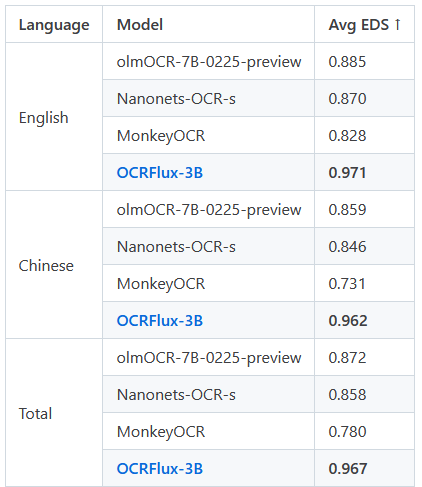The width and height of the screenshot is (422, 487).
Task: Click the 0.885 score value
Action: point(347,62)
